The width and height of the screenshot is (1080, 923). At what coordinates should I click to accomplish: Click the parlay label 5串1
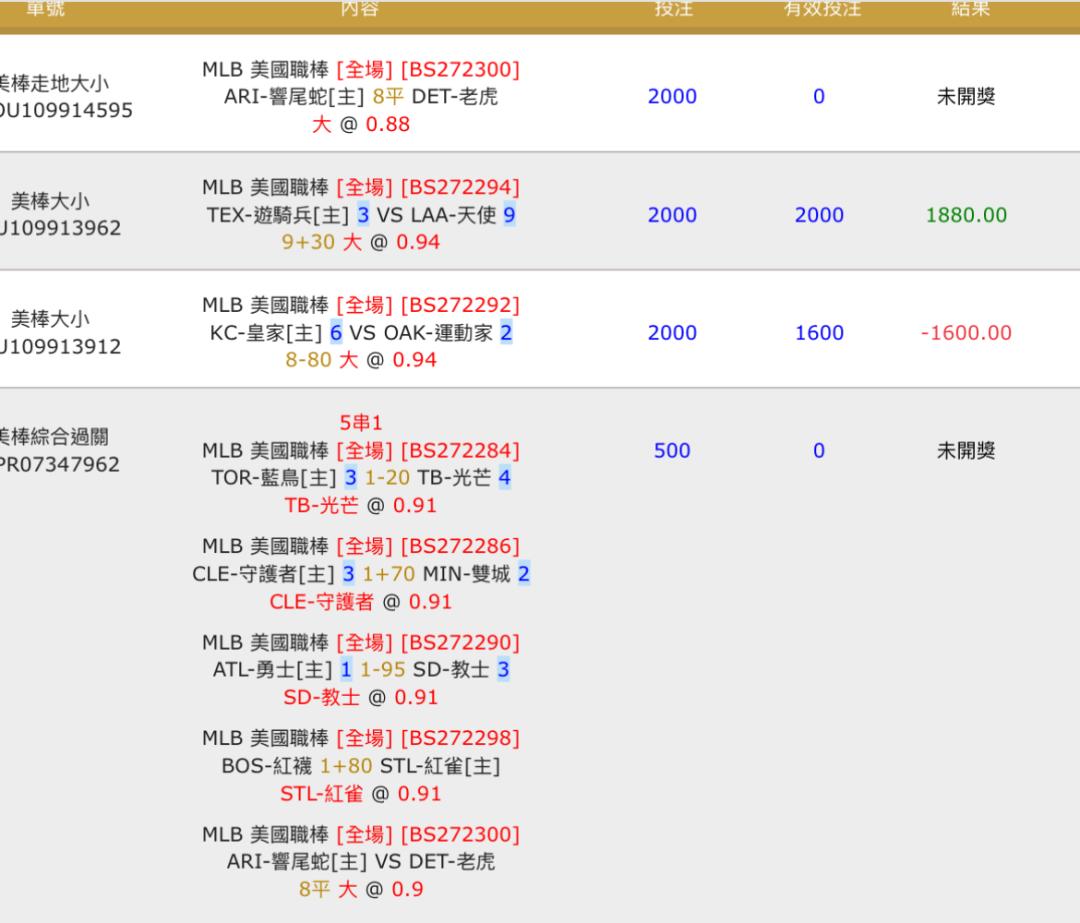361,422
